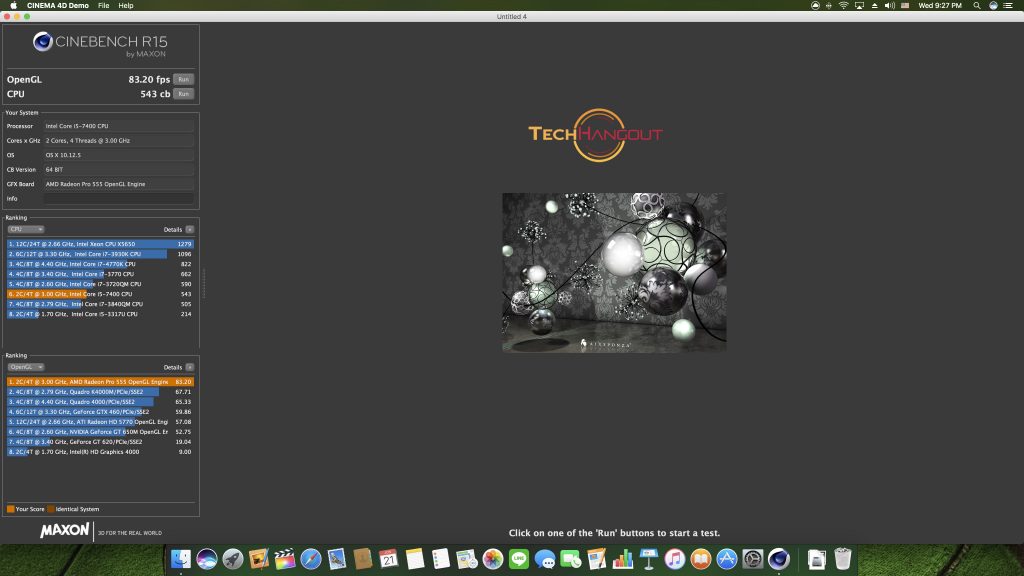This screenshot has height=576, width=1024.
Task: Open the AirPlay display menu
Action: [x=859, y=5]
